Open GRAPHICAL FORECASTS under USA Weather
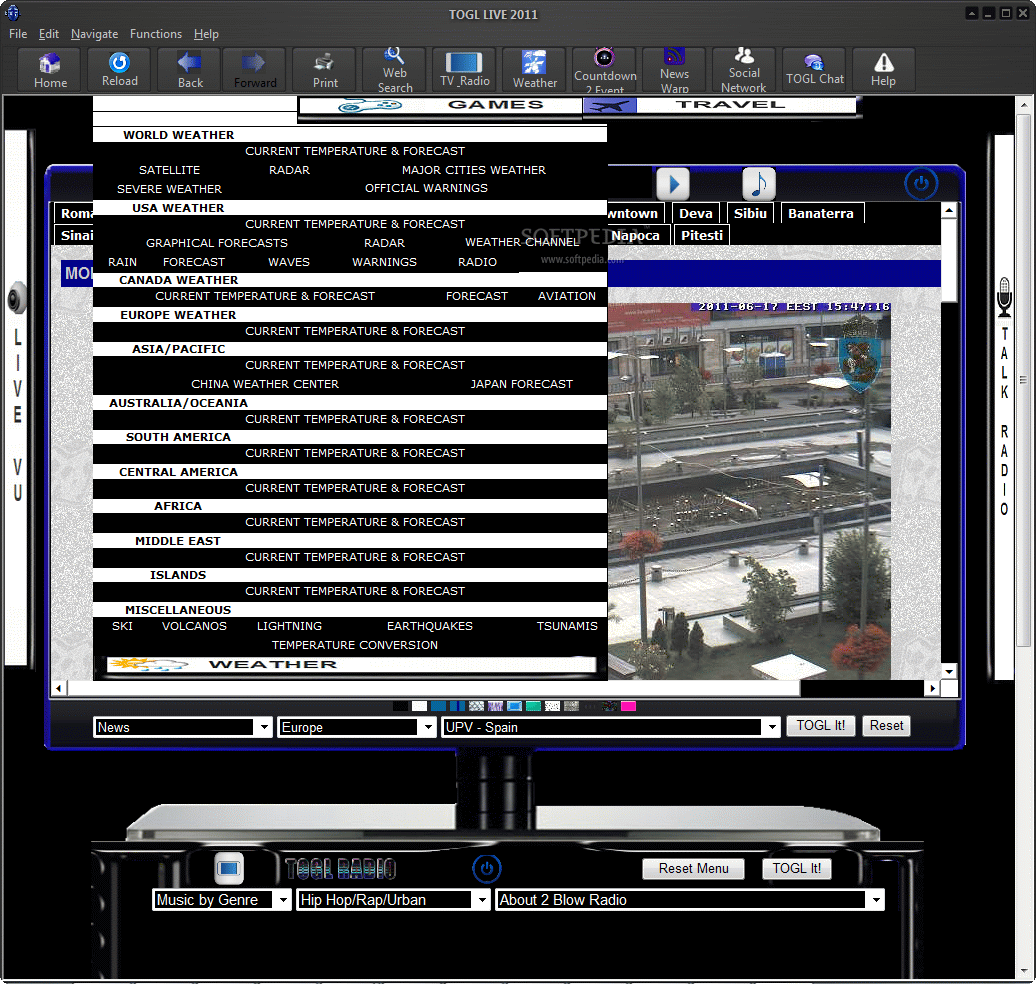The height and width of the screenshot is (984, 1036). point(217,243)
